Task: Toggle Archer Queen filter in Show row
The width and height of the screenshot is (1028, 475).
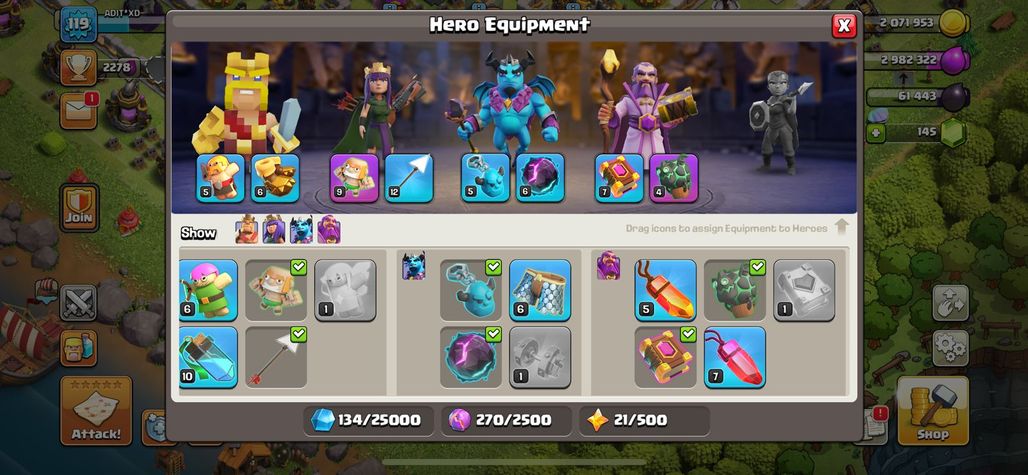Action: [x=274, y=229]
